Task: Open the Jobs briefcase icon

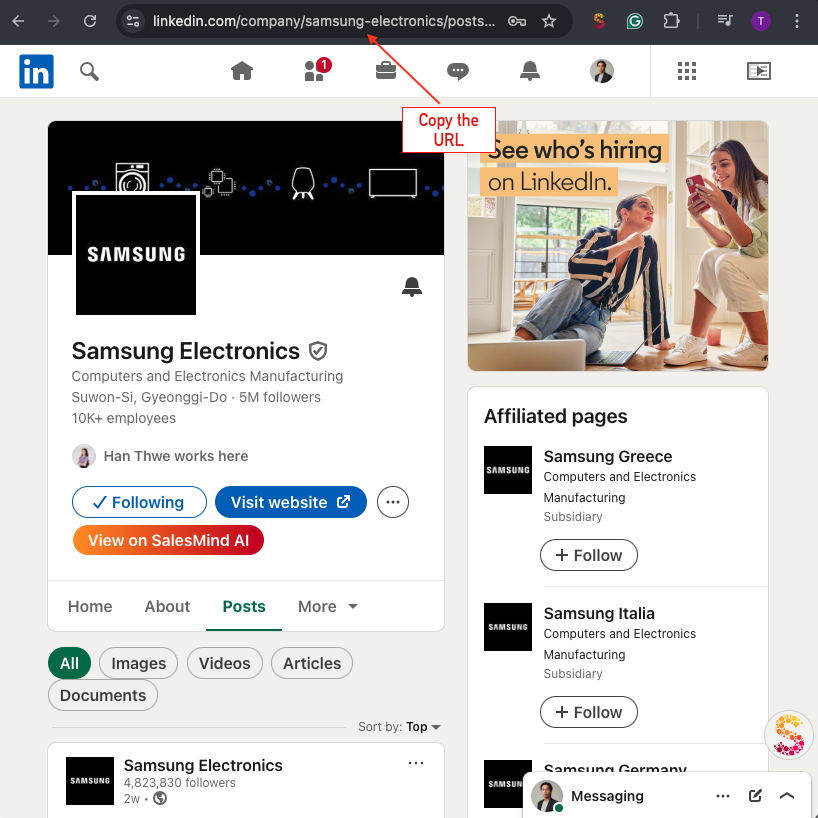Action: tap(385, 71)
